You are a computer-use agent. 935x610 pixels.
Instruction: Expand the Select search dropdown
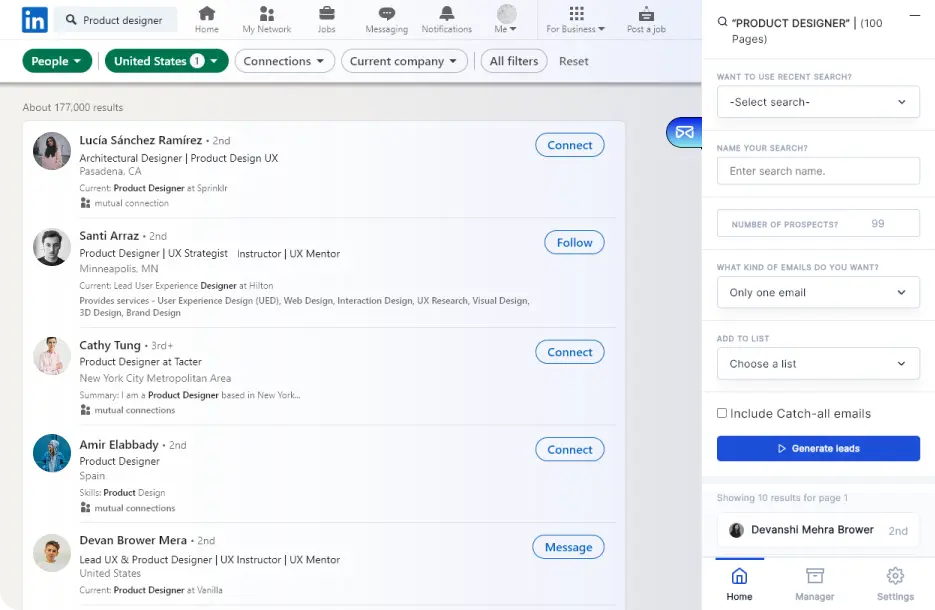818,102
